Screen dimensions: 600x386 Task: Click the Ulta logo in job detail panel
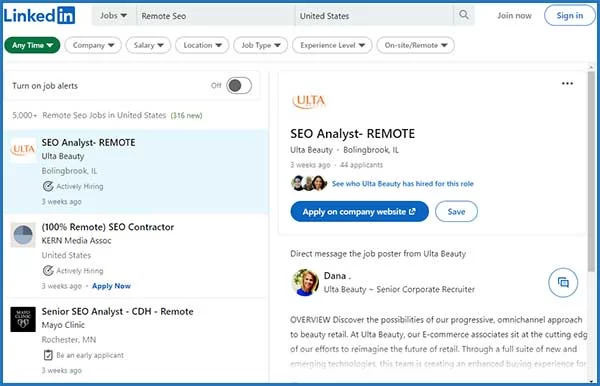[x=309, y=101]
